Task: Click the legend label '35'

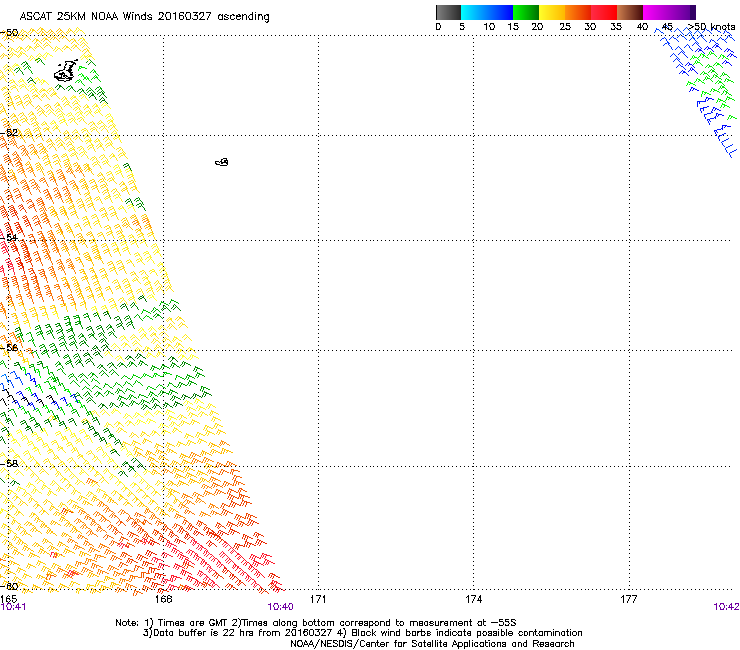Action: 616,27
